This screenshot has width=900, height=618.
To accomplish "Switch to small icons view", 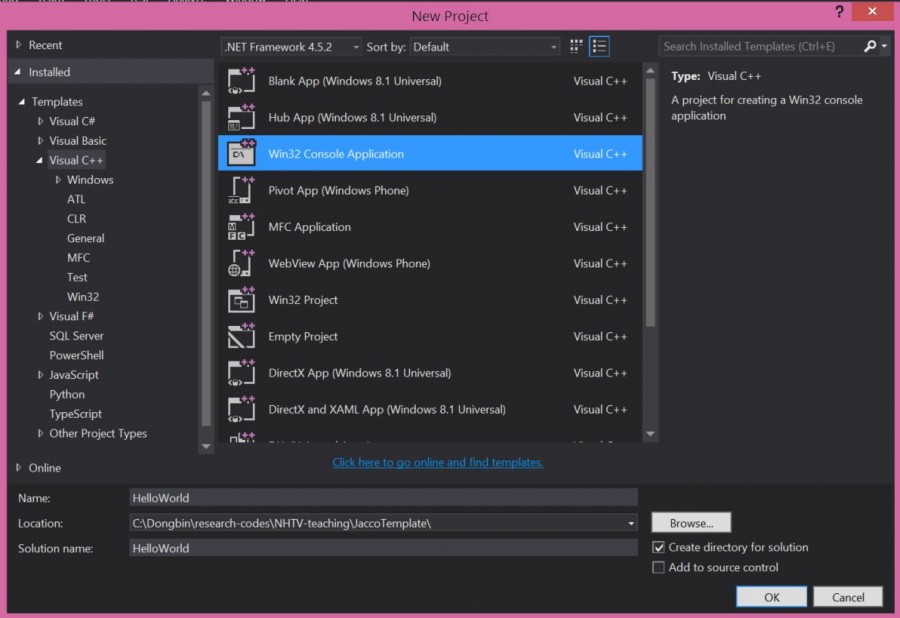I will (576, 46).
